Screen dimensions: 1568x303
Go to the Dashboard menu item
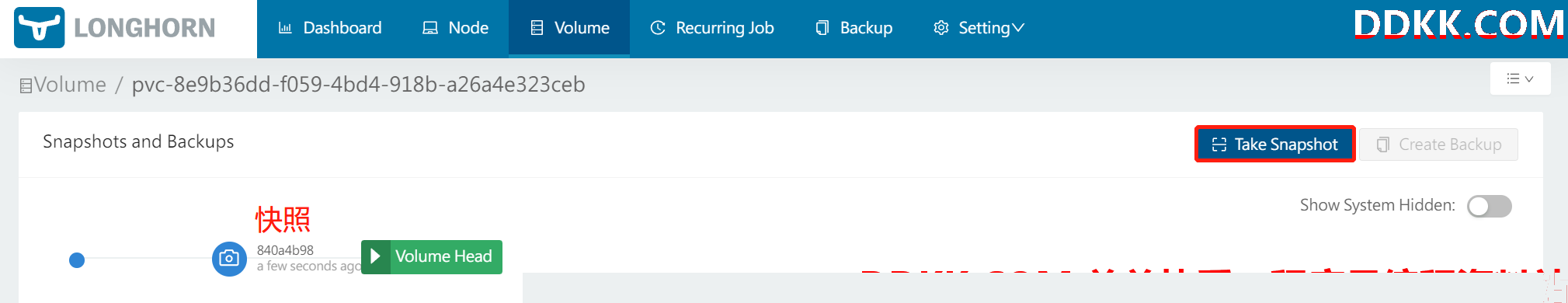pyautogui.click(x=330, y=28)
